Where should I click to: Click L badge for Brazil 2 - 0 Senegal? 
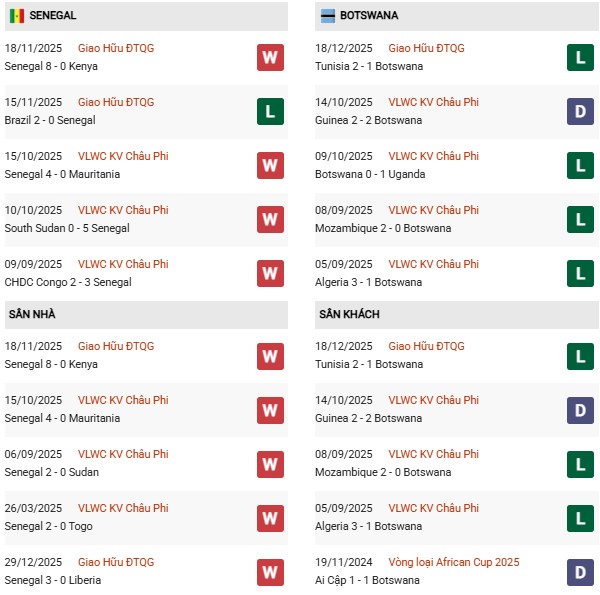pos(270,111)
